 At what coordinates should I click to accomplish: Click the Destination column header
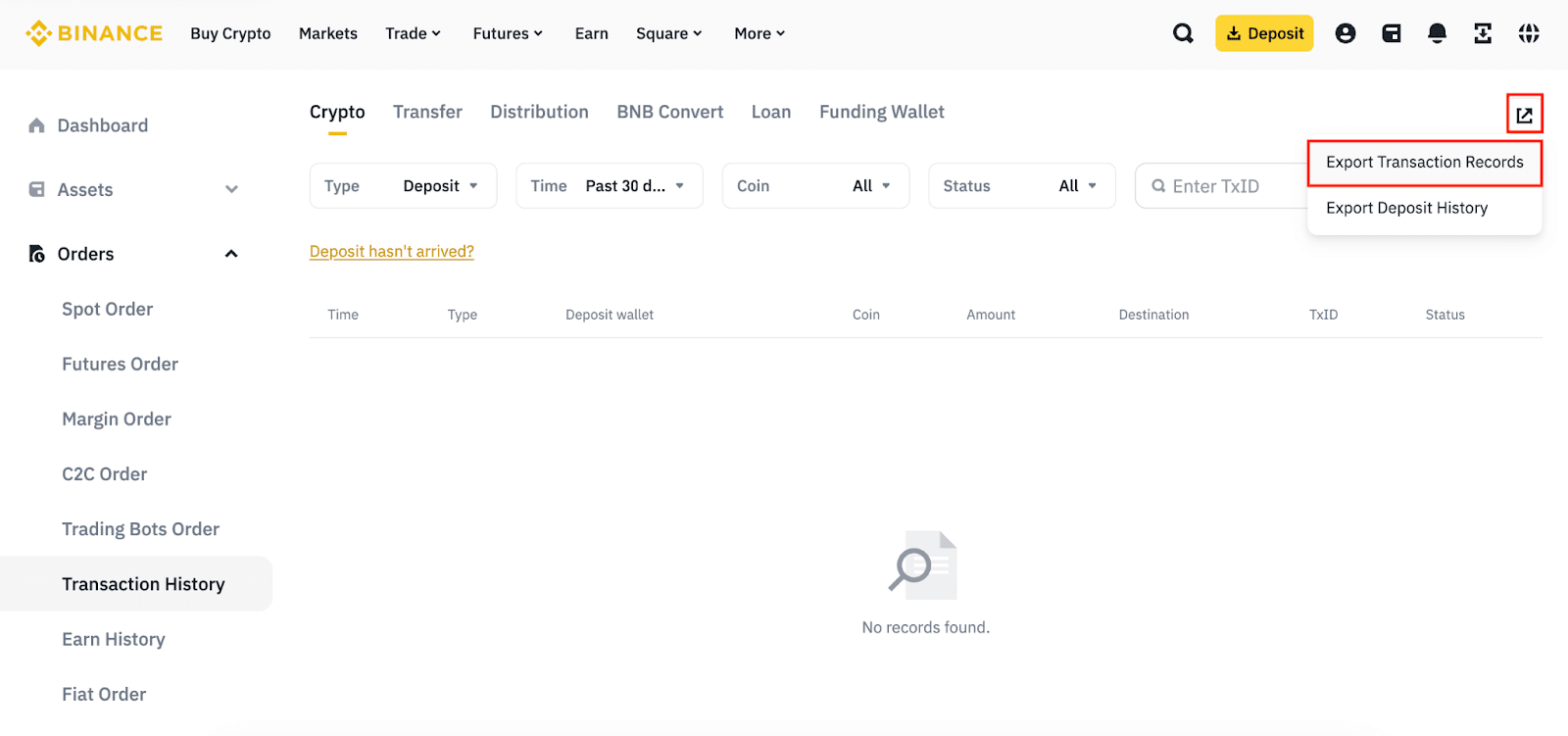point(1154,315)
